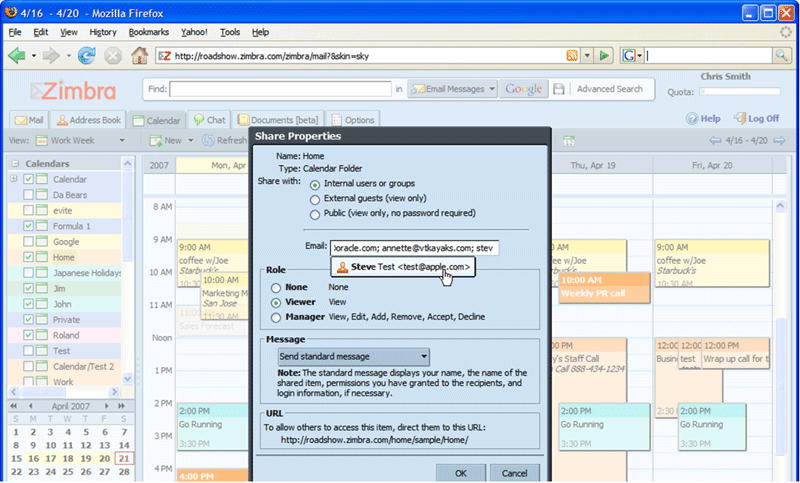Click the Find search input field

[x=280, y=89]
